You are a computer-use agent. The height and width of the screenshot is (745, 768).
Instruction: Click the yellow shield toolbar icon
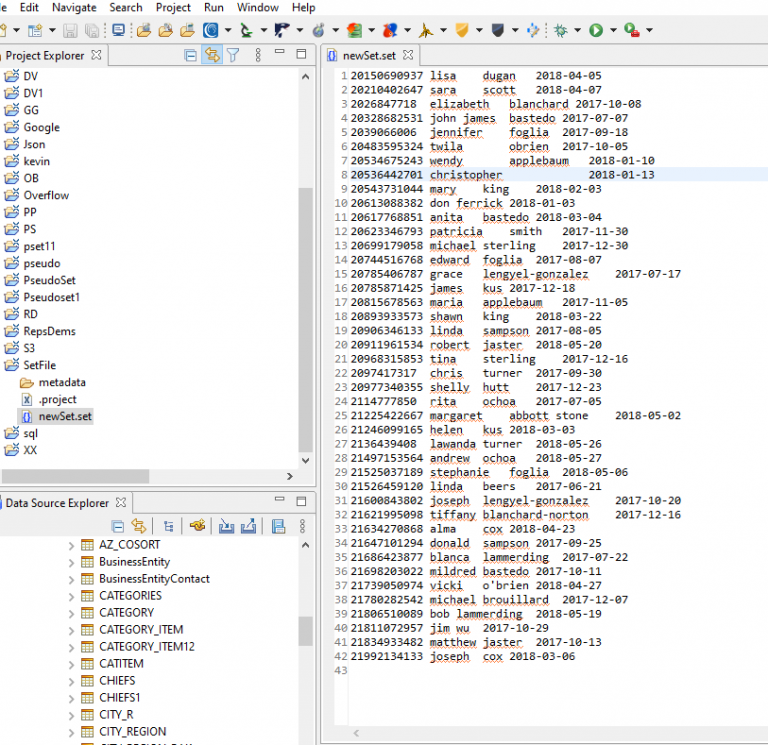tap(461, 30)
